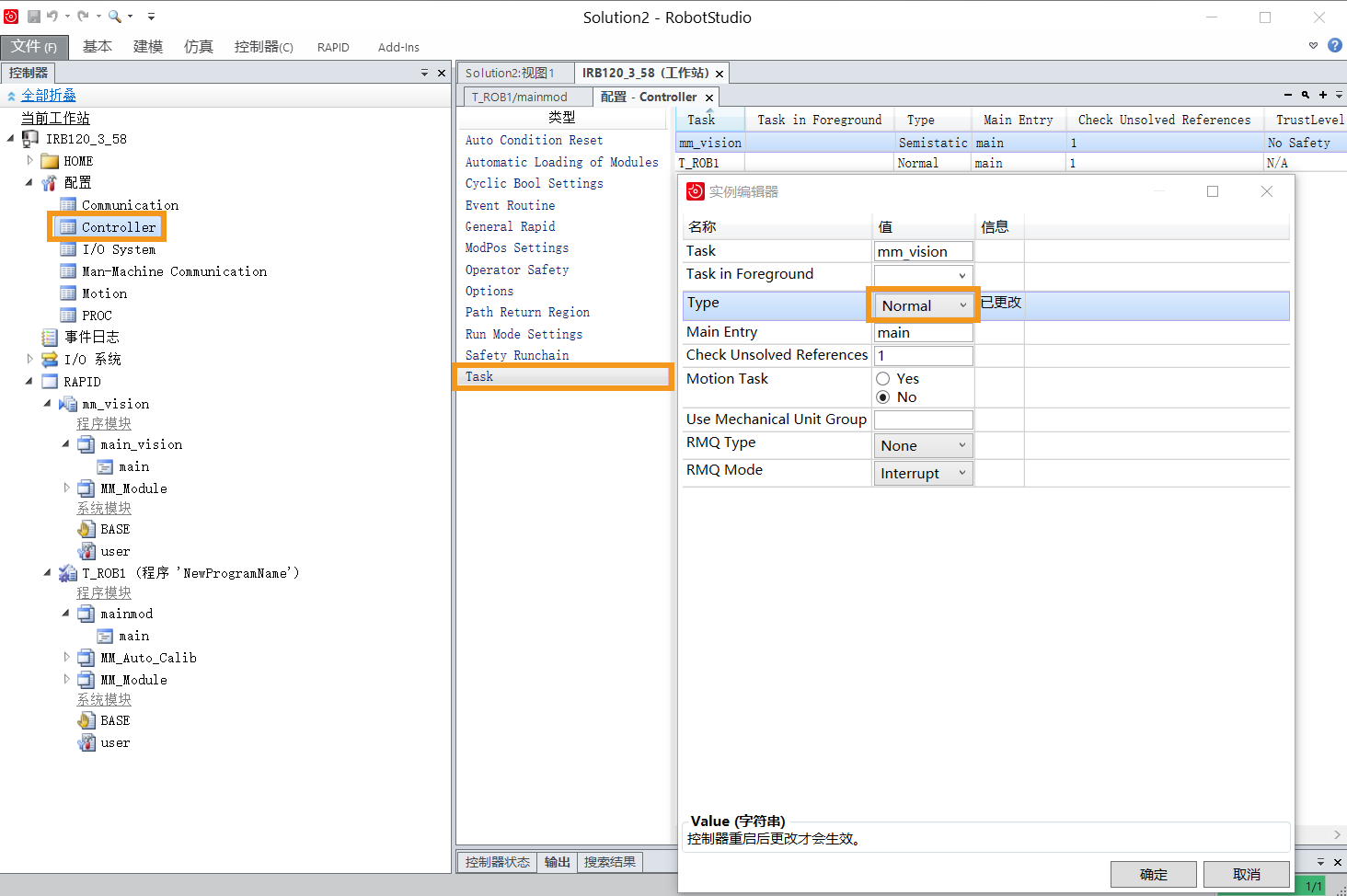
Task: Collapse the RAPID tree node
Action: [29, 381]
